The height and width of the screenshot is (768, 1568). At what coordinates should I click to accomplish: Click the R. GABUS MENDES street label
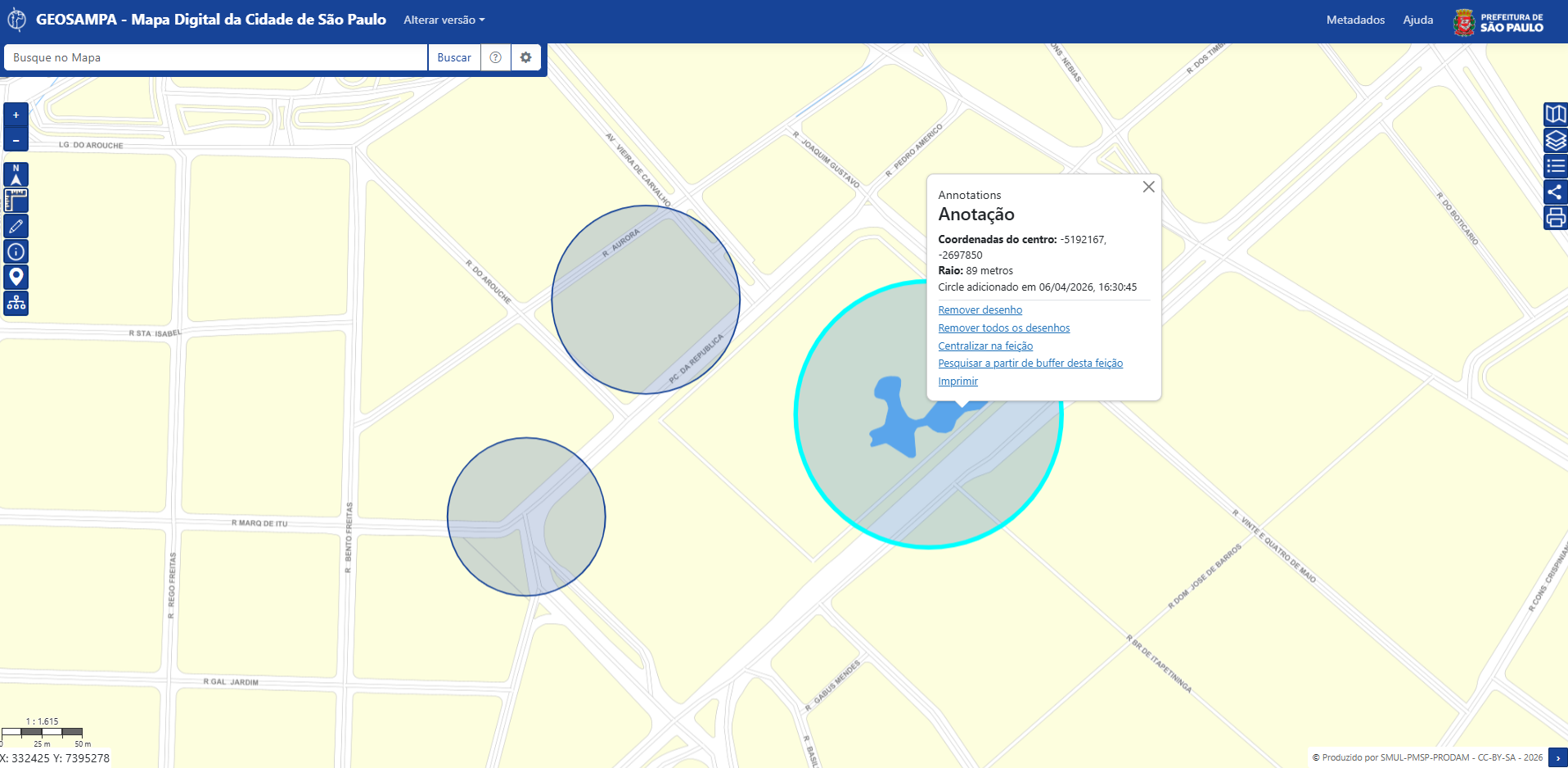[832, 686]
